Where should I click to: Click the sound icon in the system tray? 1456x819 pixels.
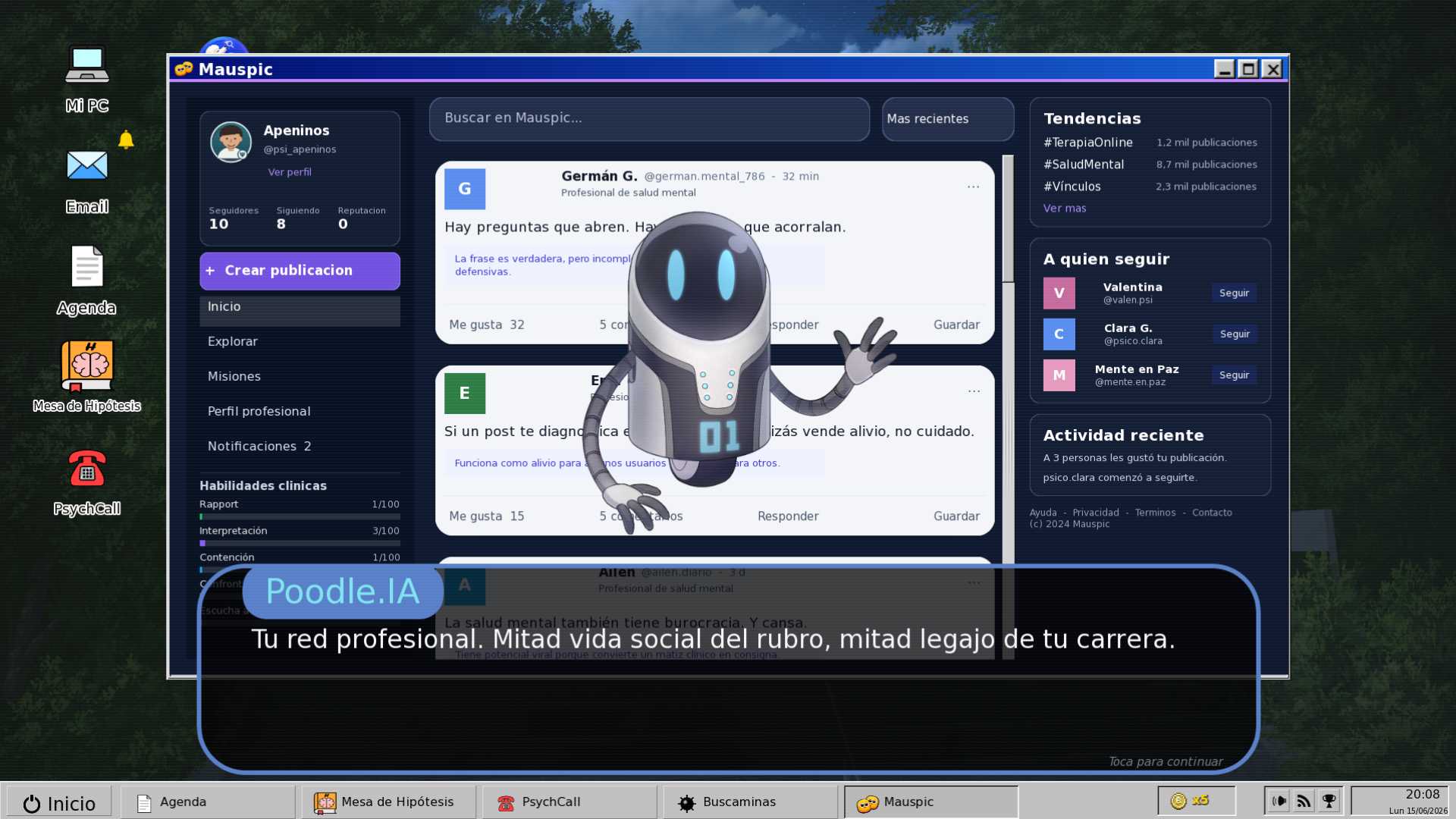pyautogui.click(x=1279, y=801)
